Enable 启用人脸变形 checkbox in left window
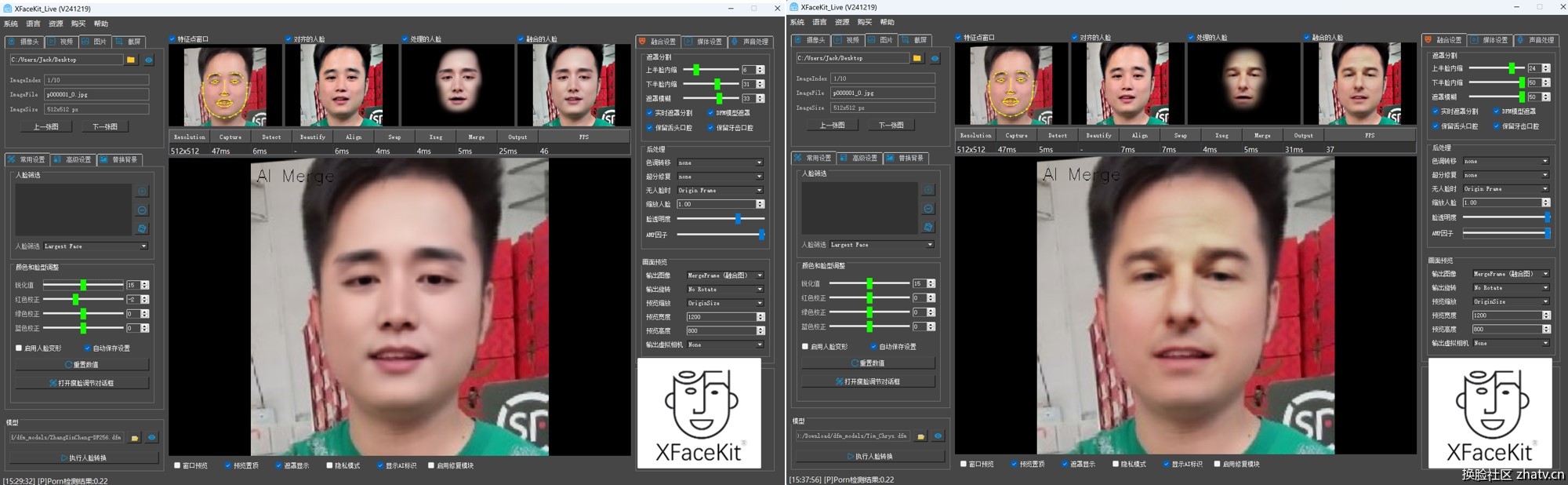This screenshot has height=485, width=1568. pos(19,348)
